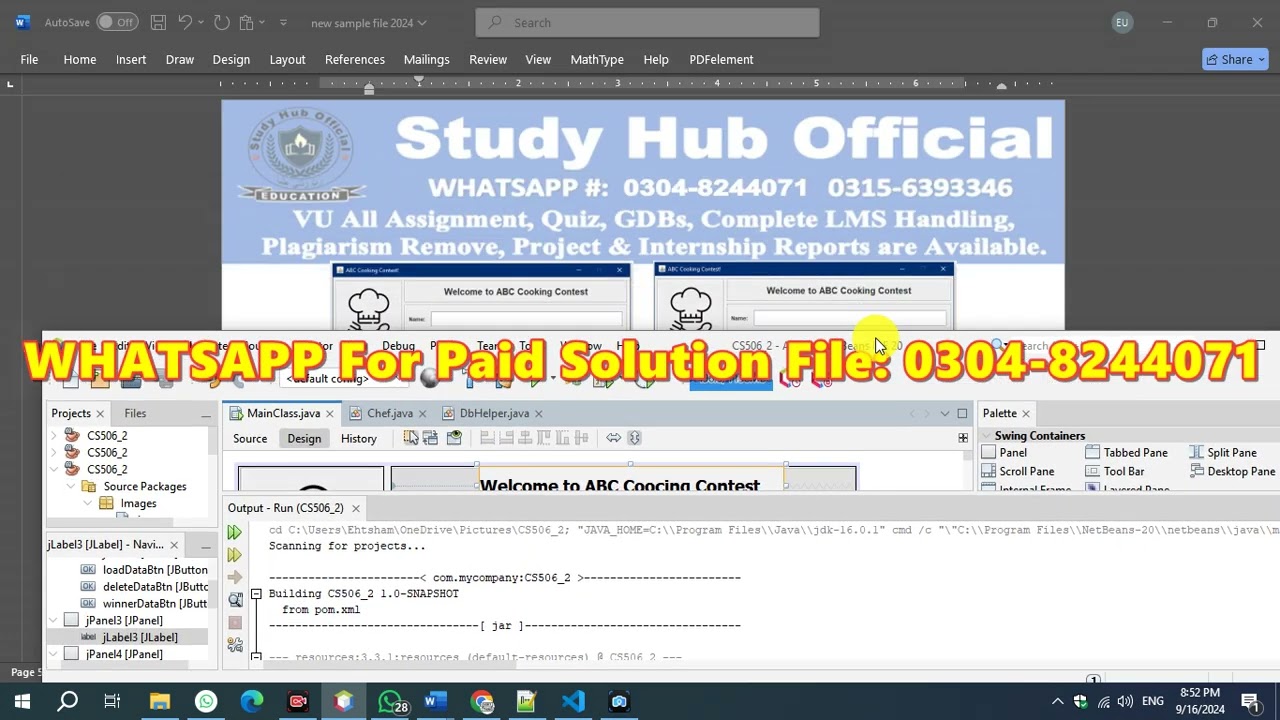
Task: Close the Projects tab
Action: (100, 413)
